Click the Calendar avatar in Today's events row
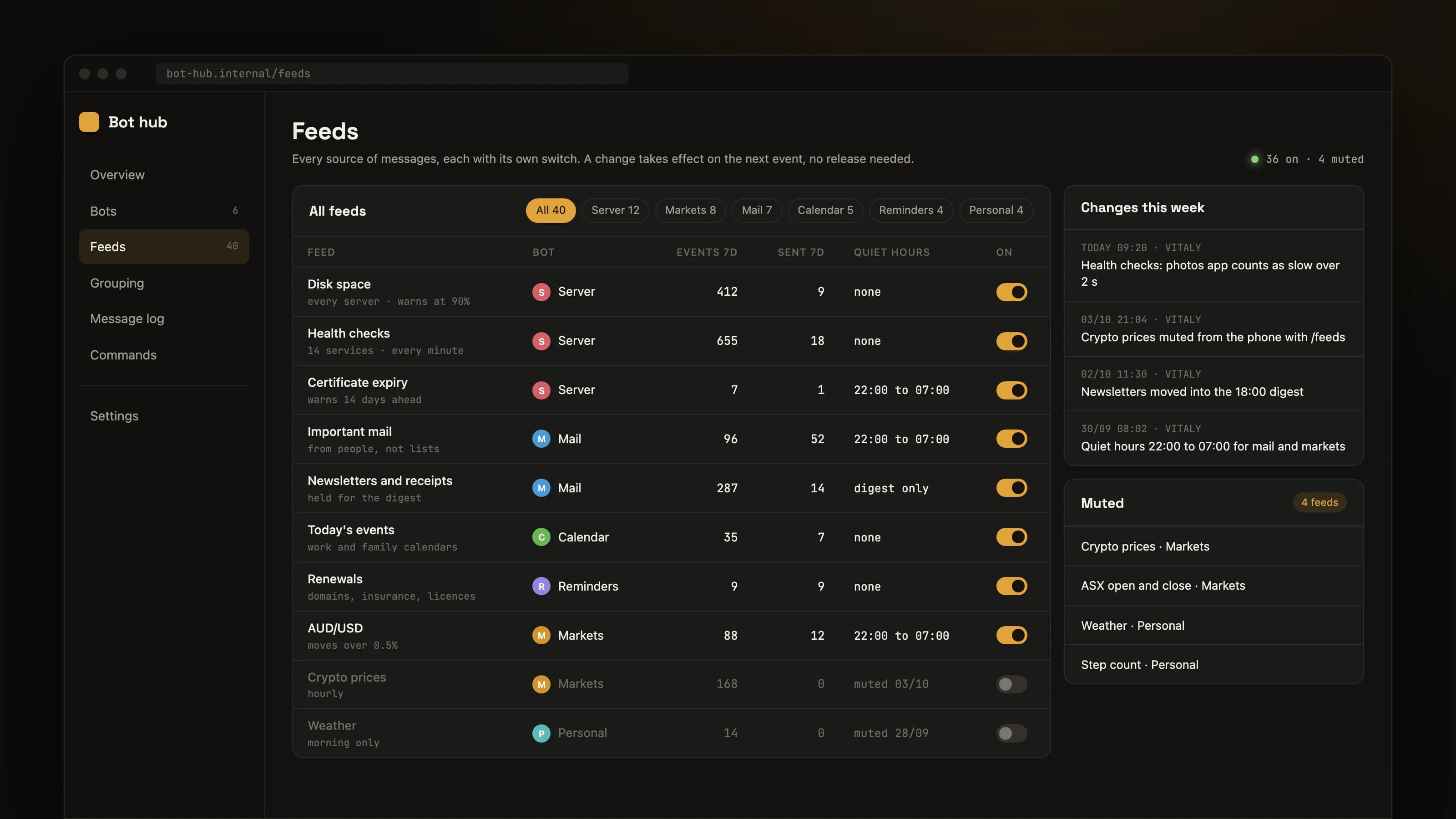This screenshot has height=819, width=1456. [541, 537]
